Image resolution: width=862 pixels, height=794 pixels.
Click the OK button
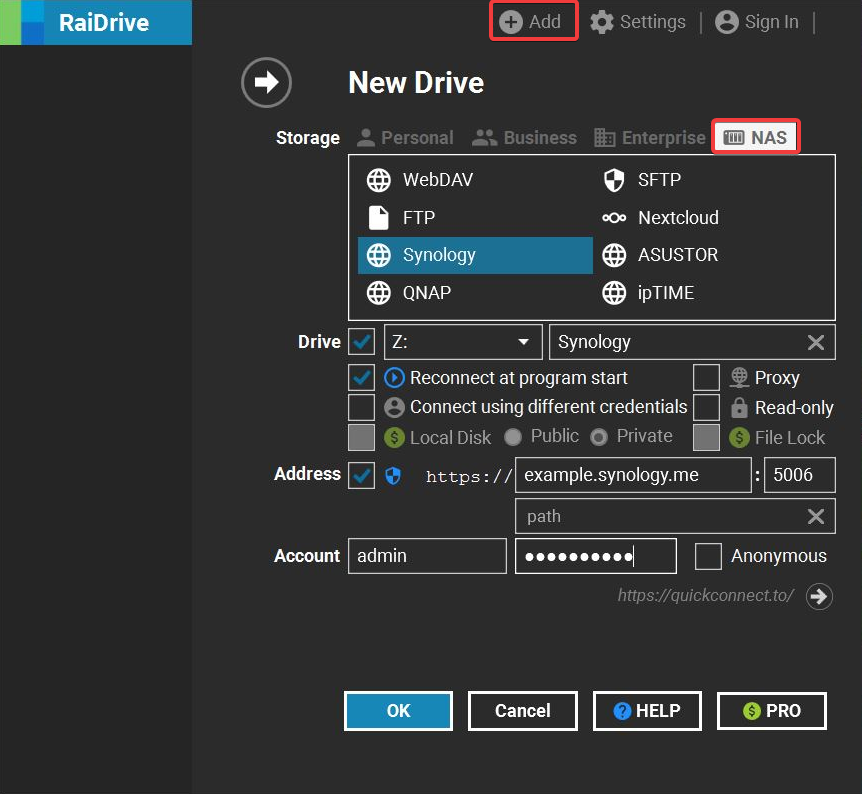398,710
